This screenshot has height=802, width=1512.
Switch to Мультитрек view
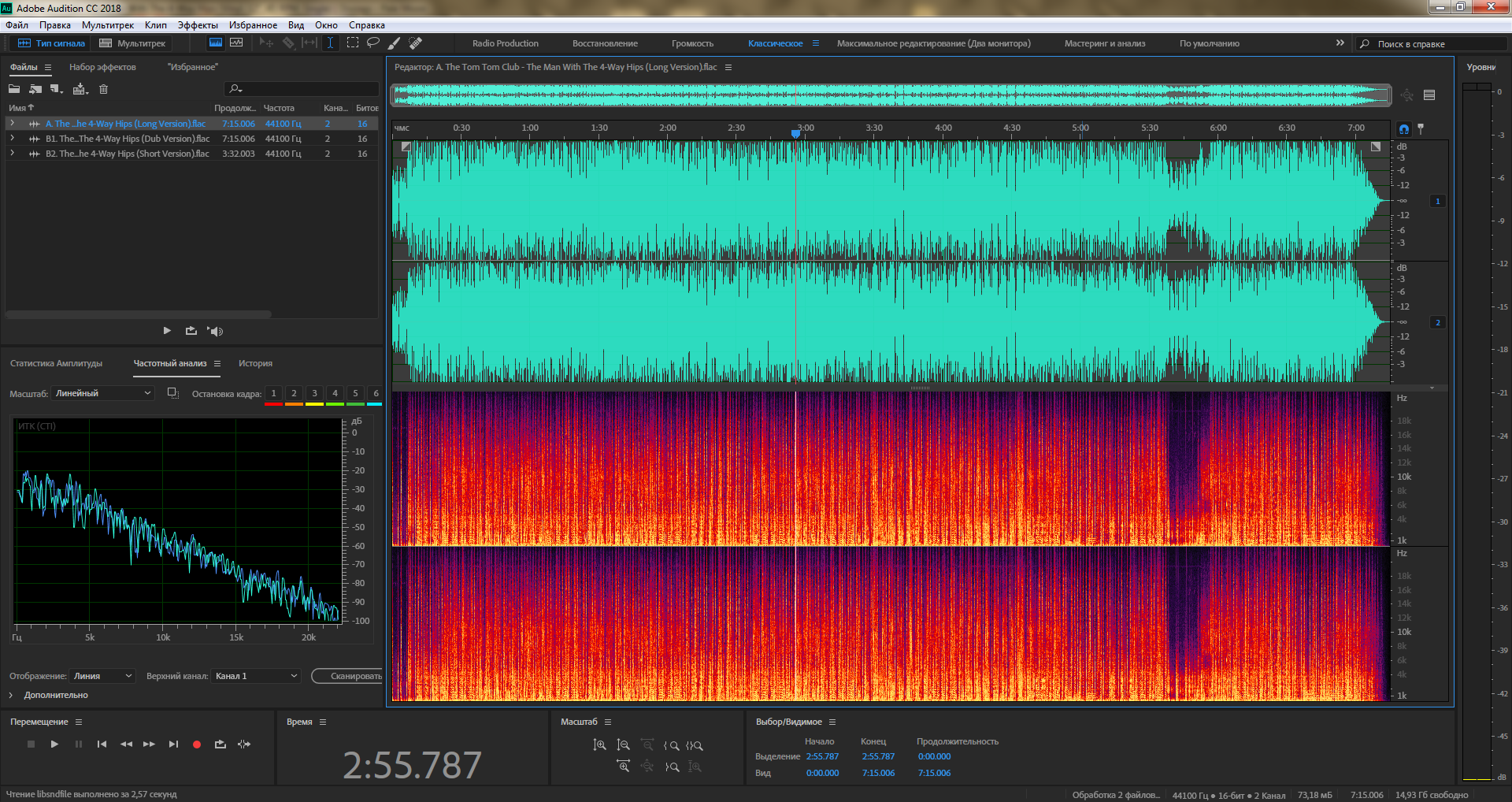[x=132, y=43]
